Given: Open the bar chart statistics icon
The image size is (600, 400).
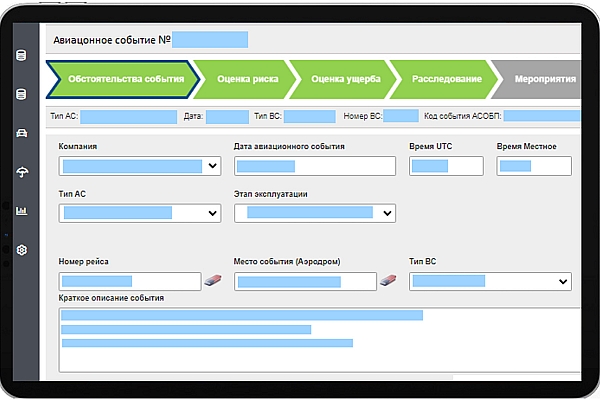Looking at the screenshot, I should (21, 211).
